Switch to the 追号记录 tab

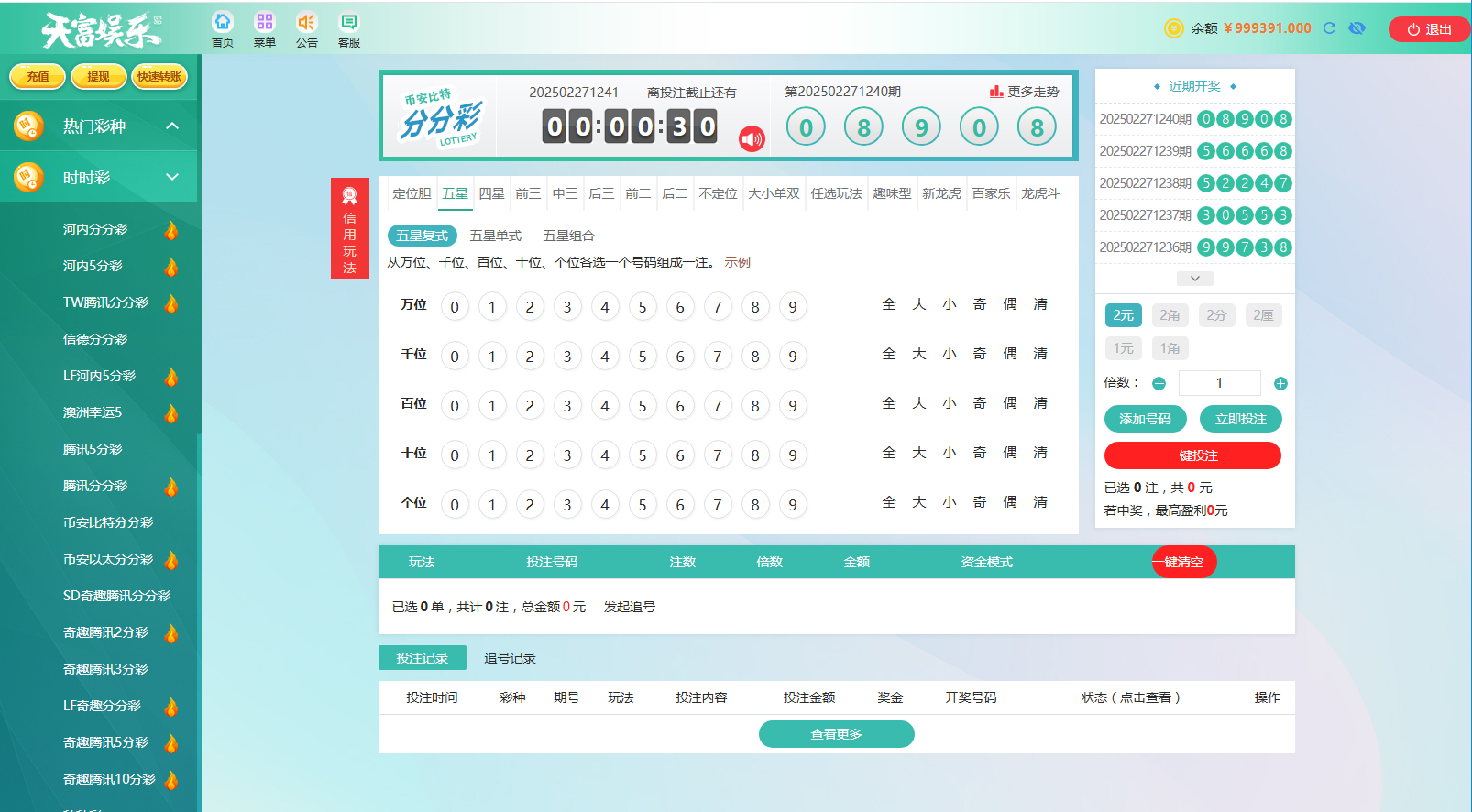click(x=510, y=658)
